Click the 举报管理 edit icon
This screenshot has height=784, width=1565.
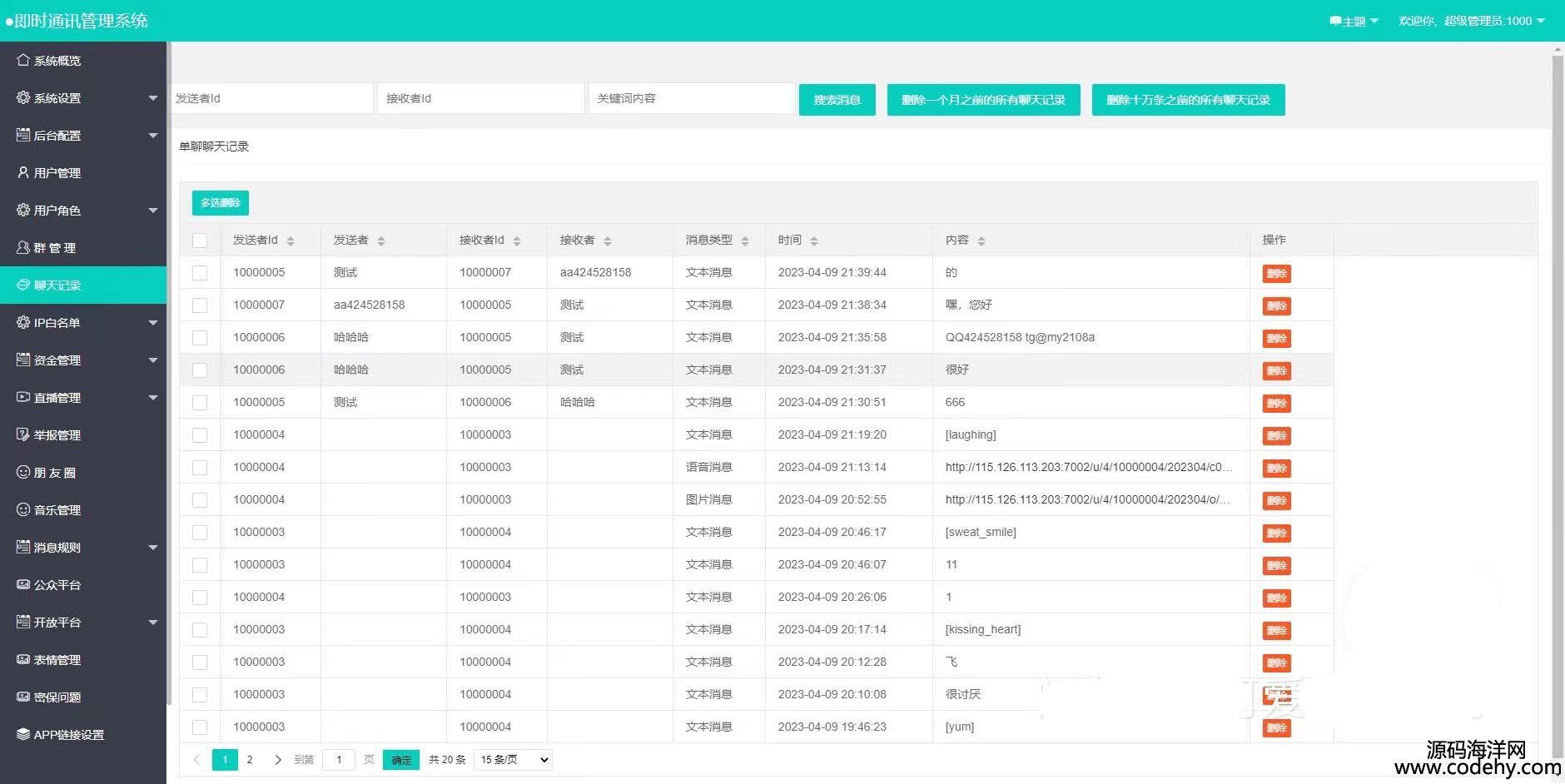tap(23, 434)
